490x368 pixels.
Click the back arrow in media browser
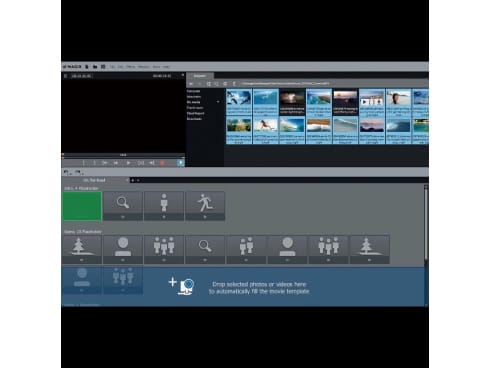191,84
